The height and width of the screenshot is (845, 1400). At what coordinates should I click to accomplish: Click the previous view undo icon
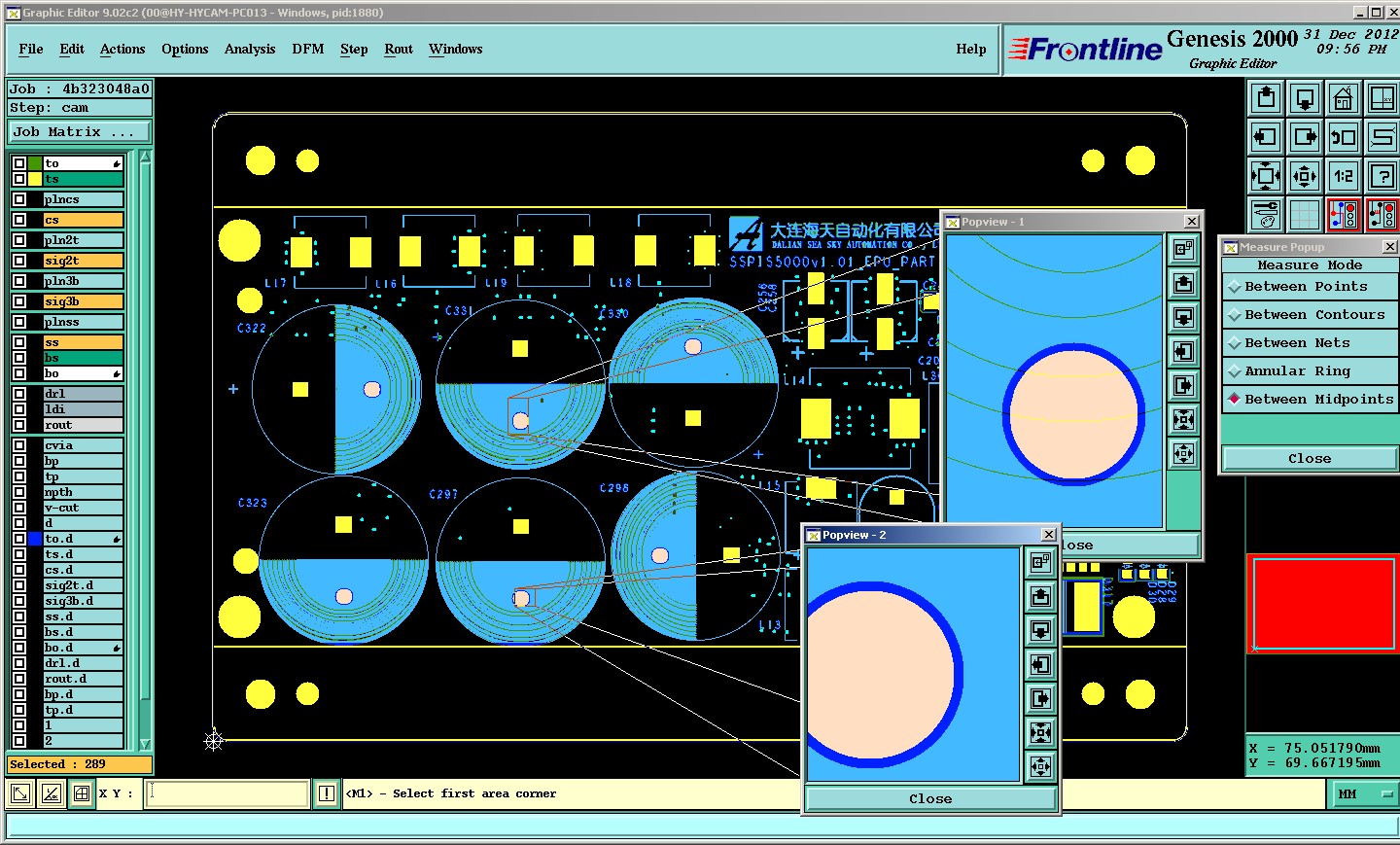[x=1344, y=137]
